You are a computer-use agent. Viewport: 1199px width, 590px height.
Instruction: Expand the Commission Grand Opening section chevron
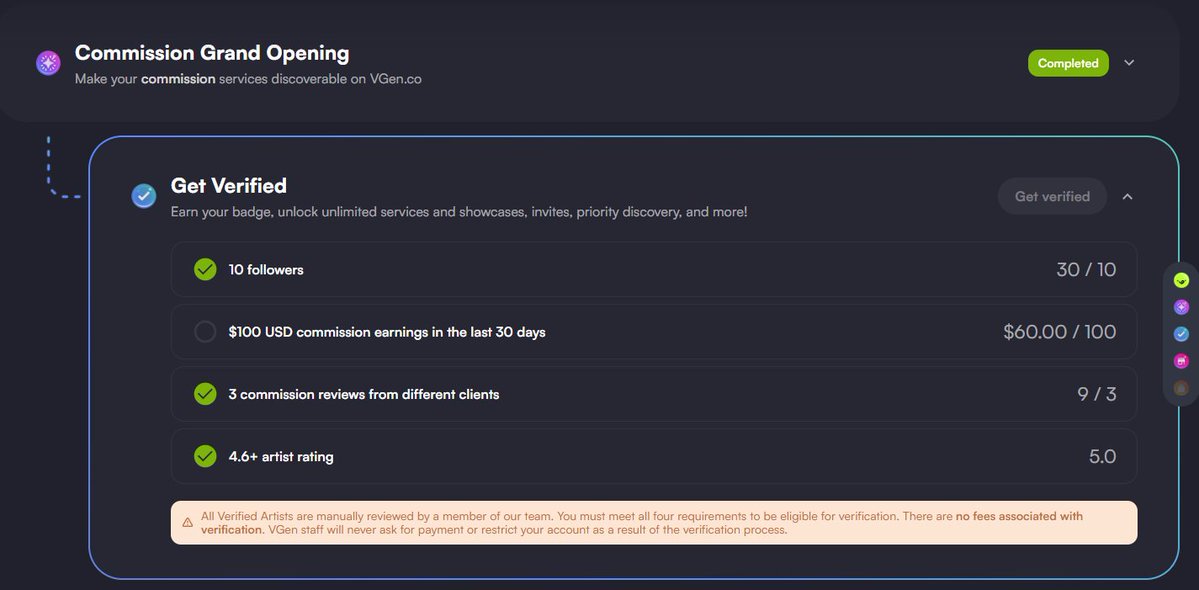pos(1129,63)
